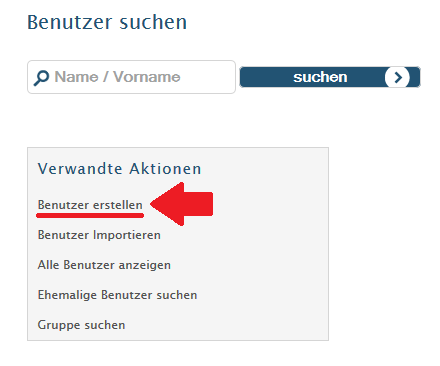The width and height of the screenshot is (440, 366).
Task: Select Alle Benutzer anzeigen
Action: pyautogui.click(x=104, y=265)
